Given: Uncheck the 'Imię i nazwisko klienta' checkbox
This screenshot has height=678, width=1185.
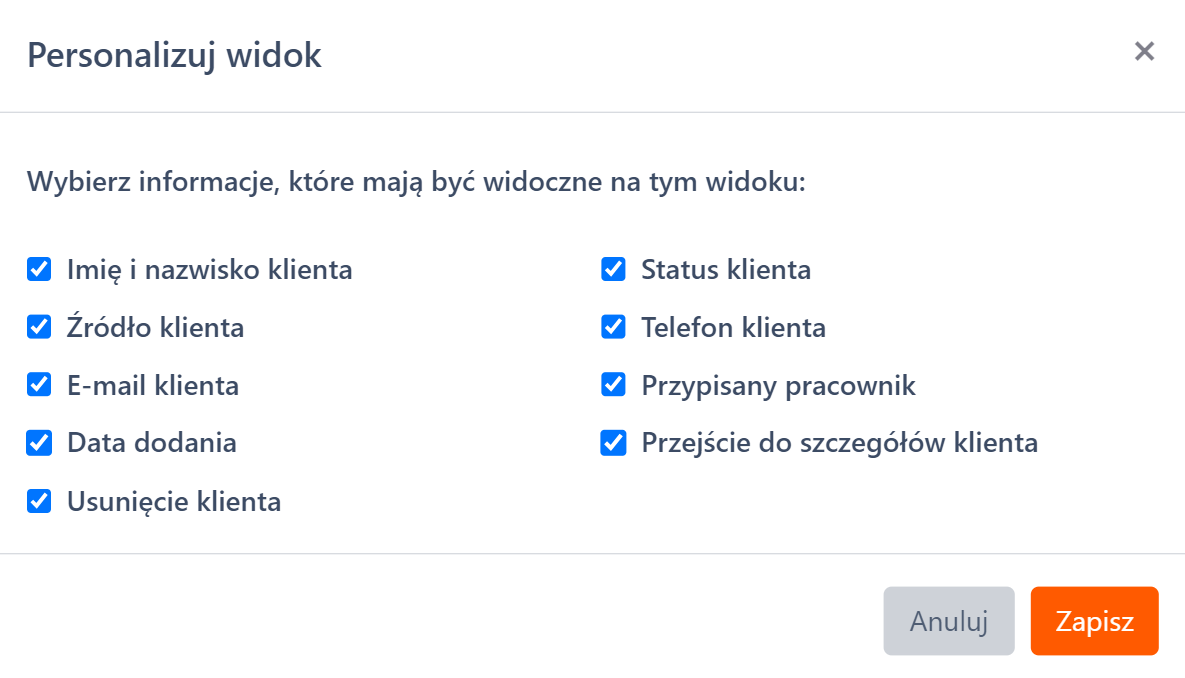Looking at the screenshot, I should [39, 269].
